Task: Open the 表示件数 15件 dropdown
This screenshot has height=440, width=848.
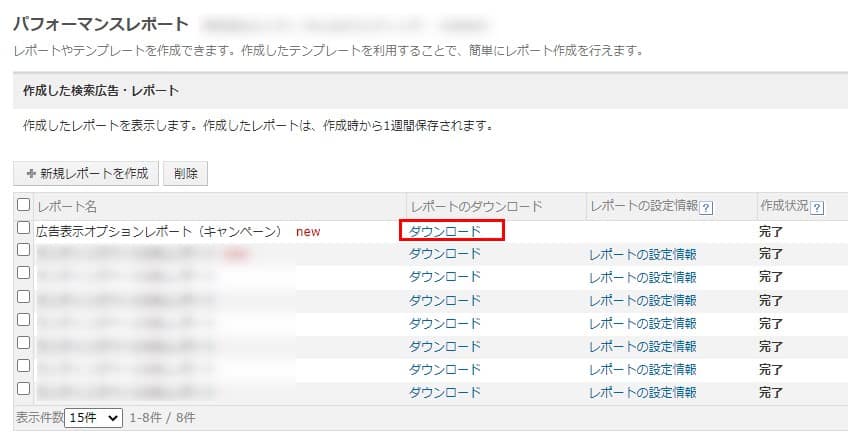Action: click(x=94, y=417)
